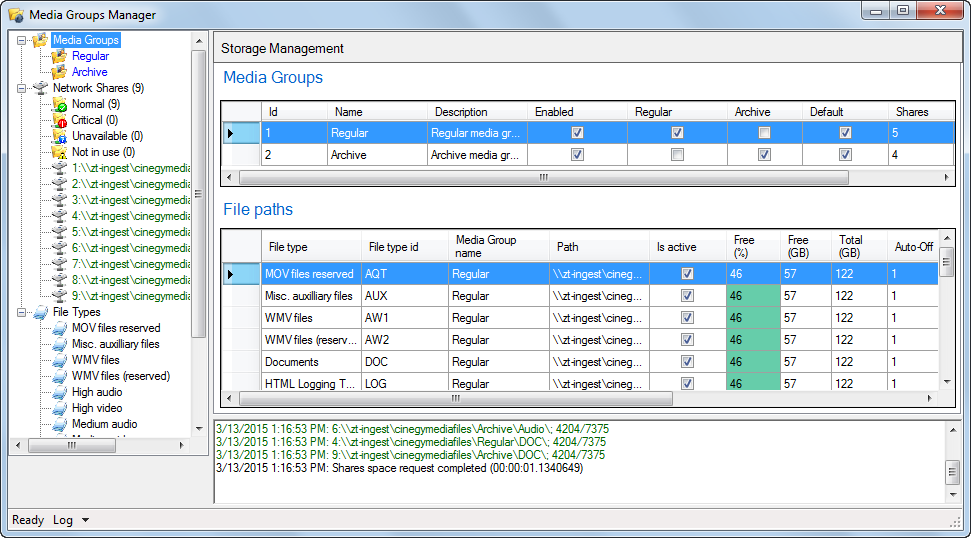This screenshot has width=971, height=538.
Task: Select Archive in the Media Groups tree
Action: [90, 72]
